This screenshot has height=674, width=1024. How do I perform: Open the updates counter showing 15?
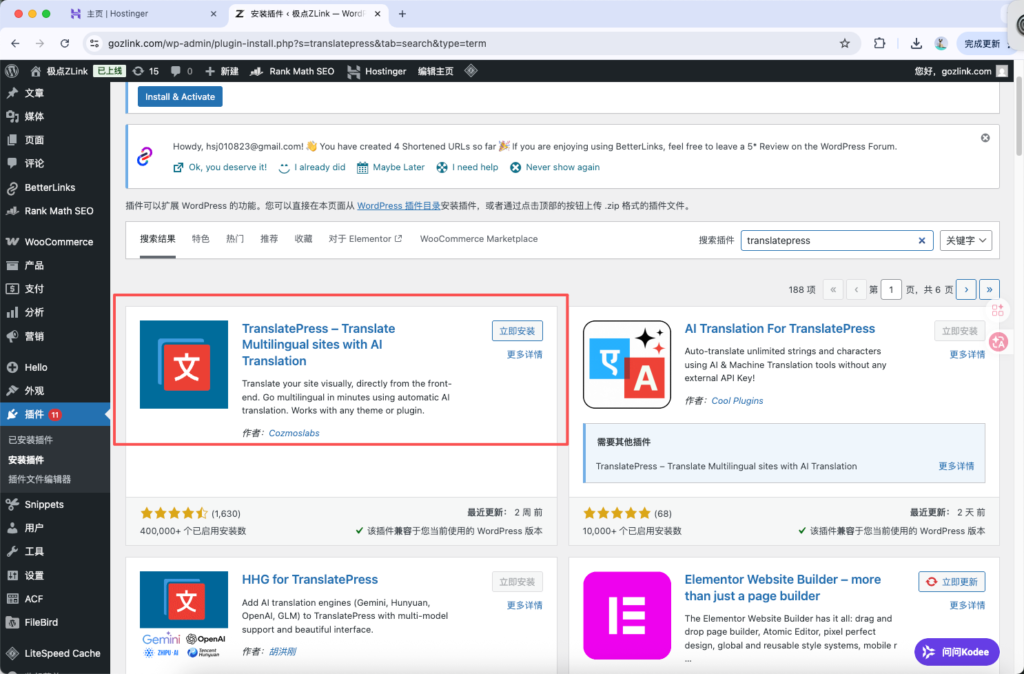pyautogui.click(x=146, y=71)
